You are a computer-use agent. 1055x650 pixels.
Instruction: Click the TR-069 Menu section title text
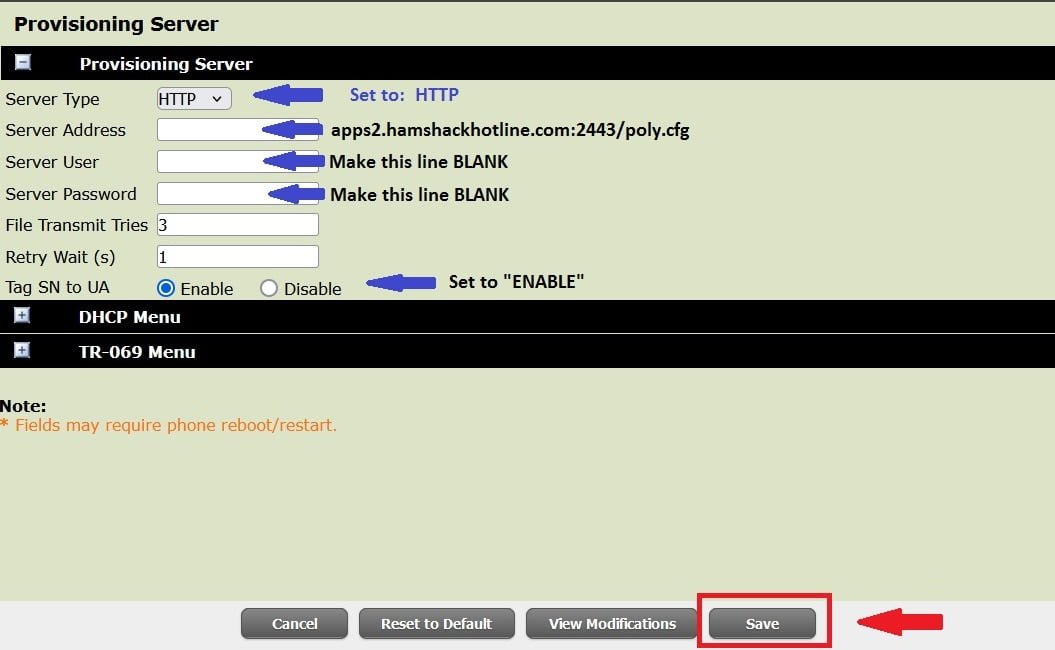coord(137,352)
